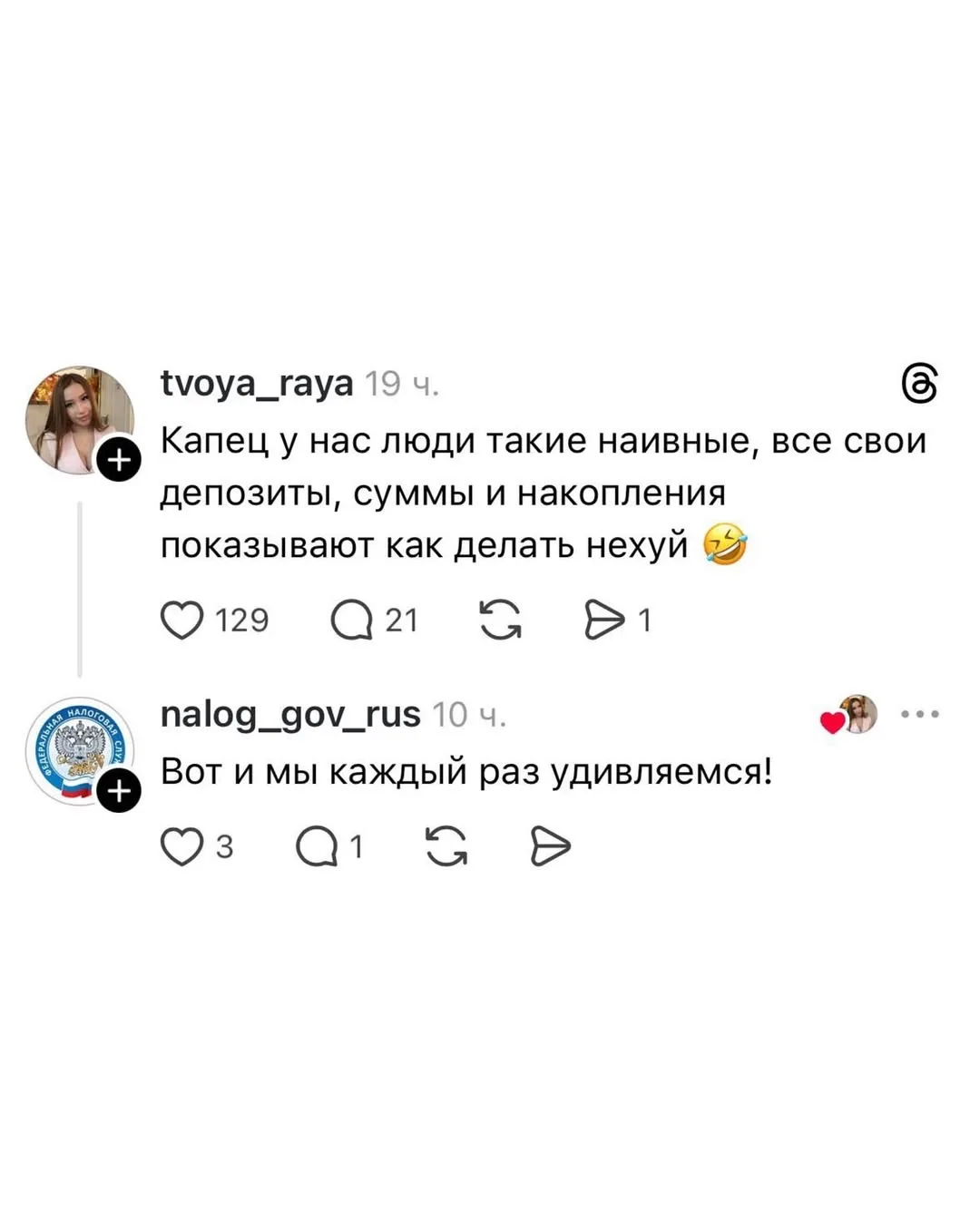This screenshot has height=1221, width=980.
Task: Like the tvoya_raya post with heart icon
Action: coord(181,620)
